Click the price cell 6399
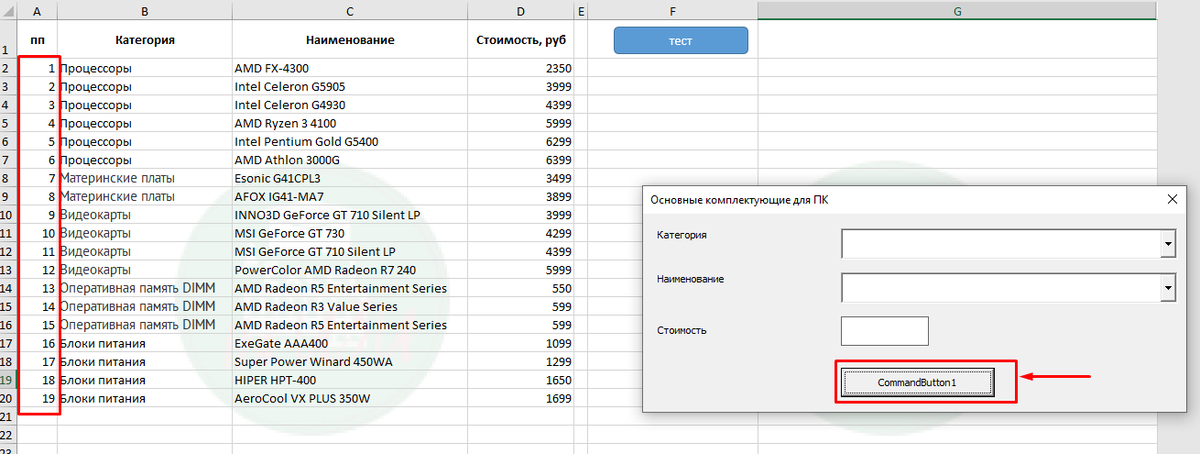Screen dimensions: 1200x454 (521, 160)
